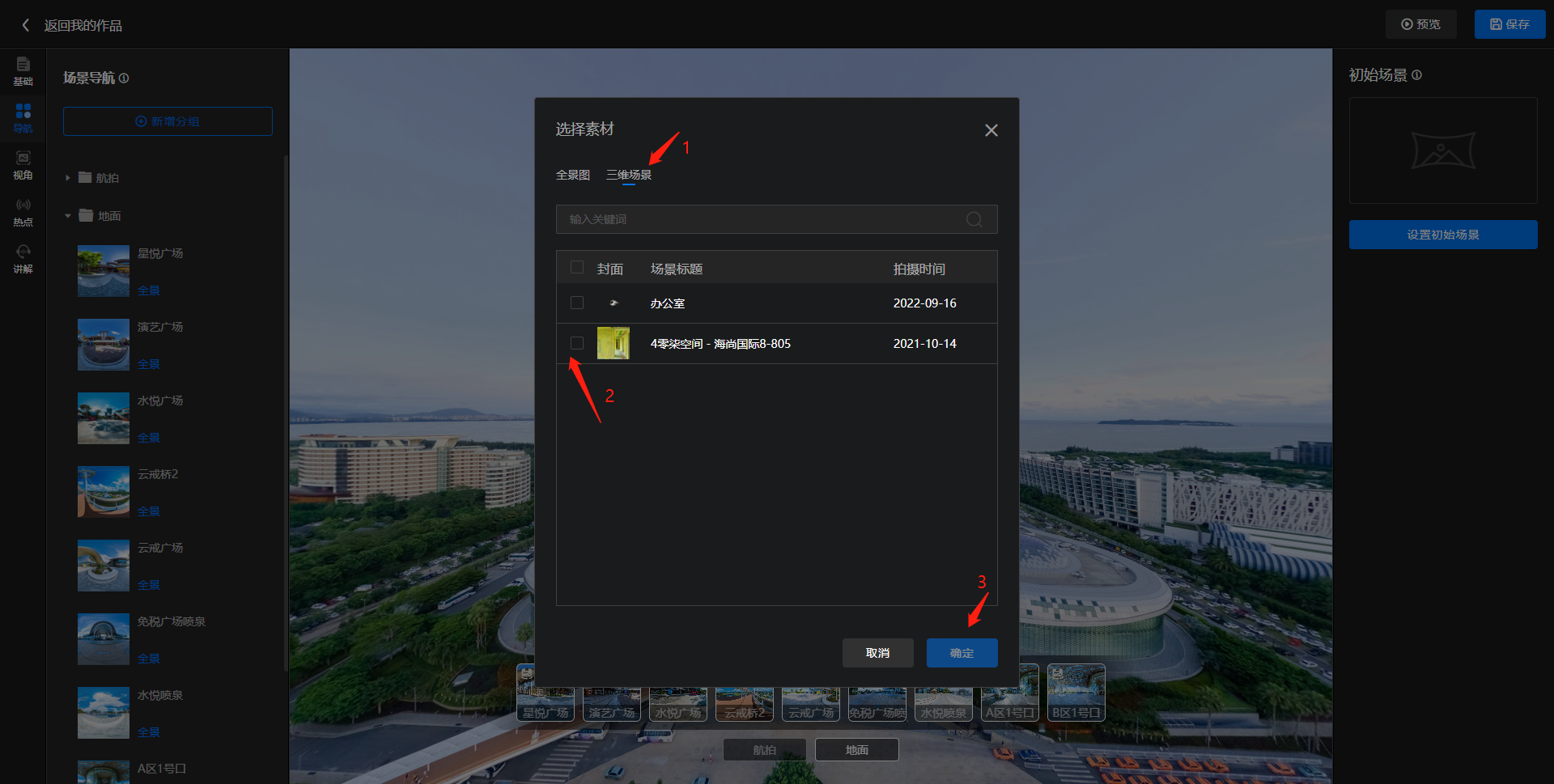Switch to the 三维场景 tab
This screenshot has height=784, width=1554.
point(629,175)
